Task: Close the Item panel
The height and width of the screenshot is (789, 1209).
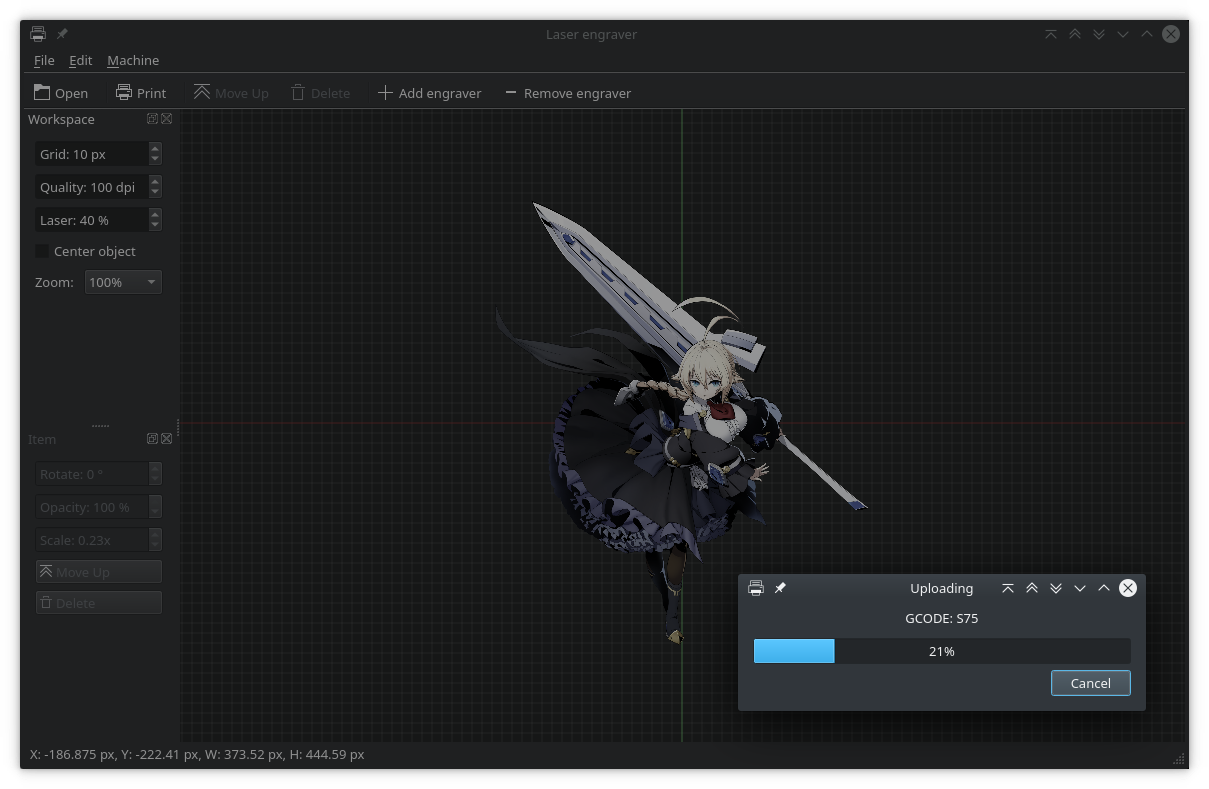Action: tap(167, 439)
